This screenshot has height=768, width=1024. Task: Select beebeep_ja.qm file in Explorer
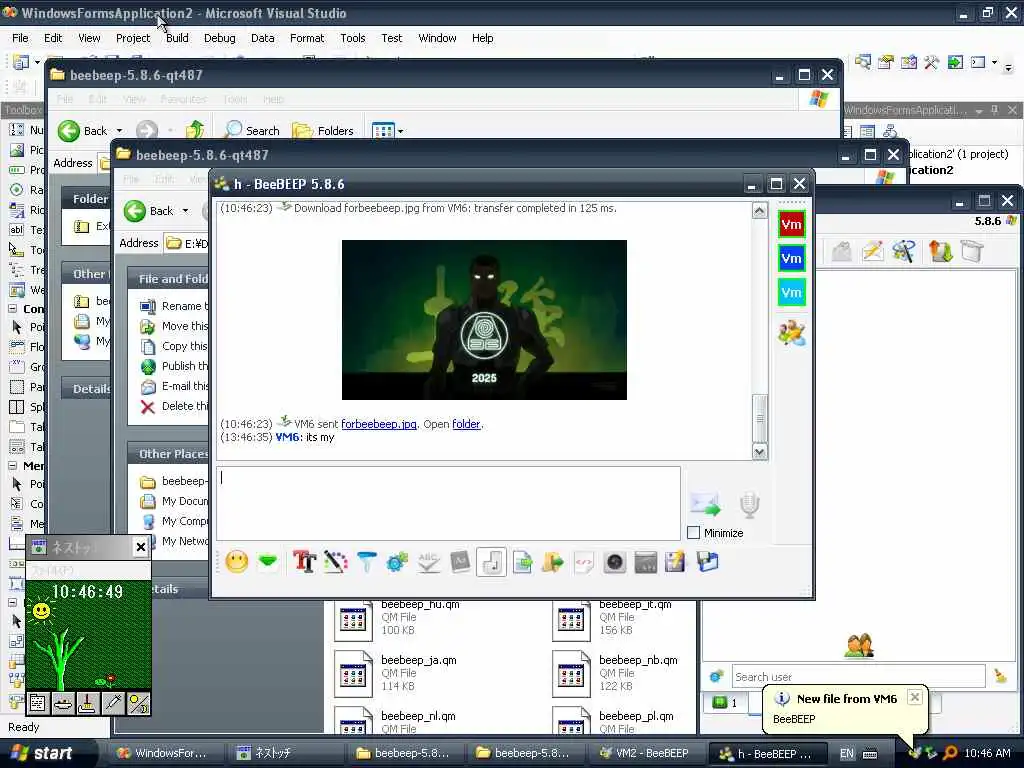click(396, 673)
